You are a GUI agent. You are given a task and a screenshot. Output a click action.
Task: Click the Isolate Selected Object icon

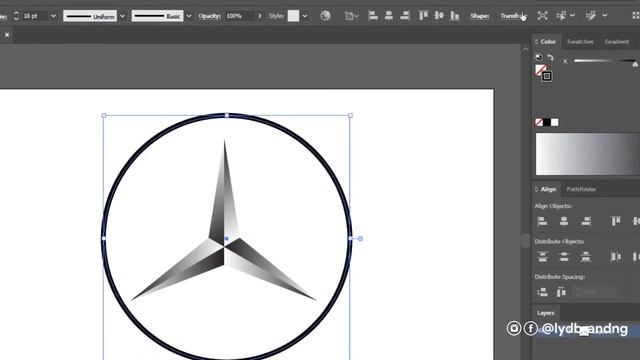pyautogui.click(x=542, y=16)
